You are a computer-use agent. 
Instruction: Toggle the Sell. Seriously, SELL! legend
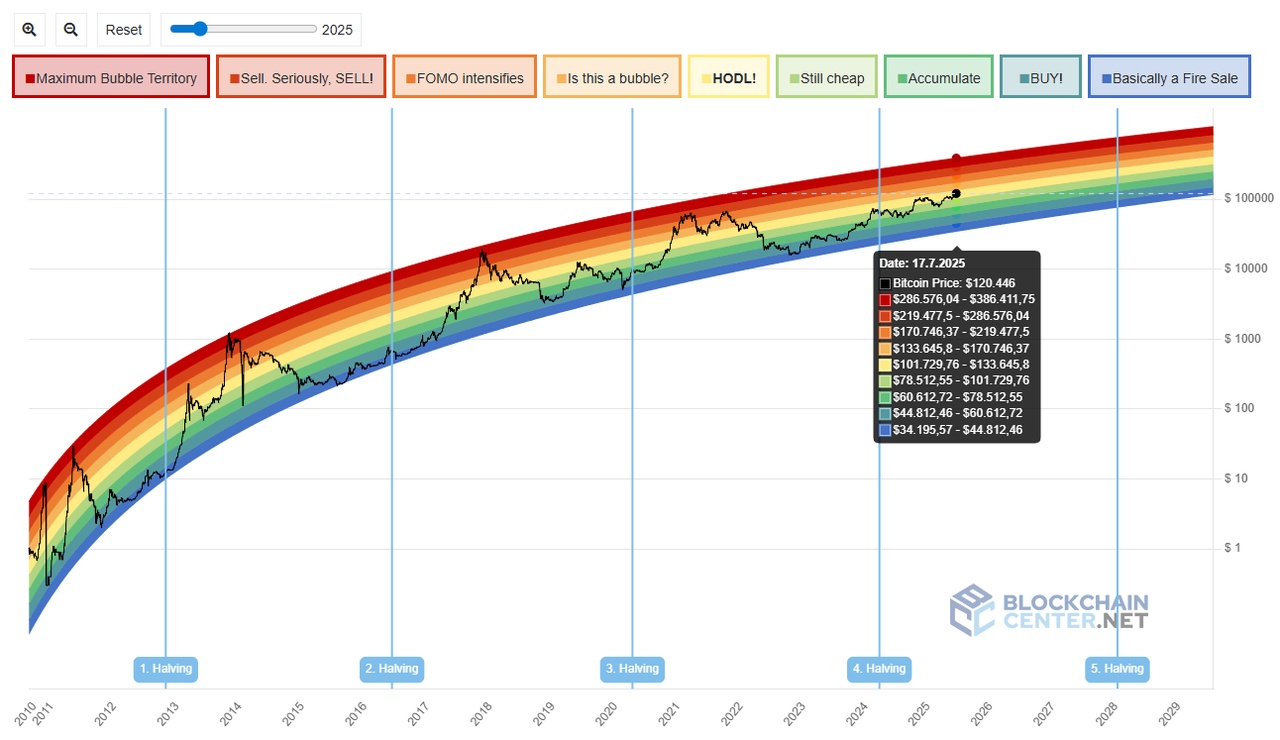(x=301, y=77)
